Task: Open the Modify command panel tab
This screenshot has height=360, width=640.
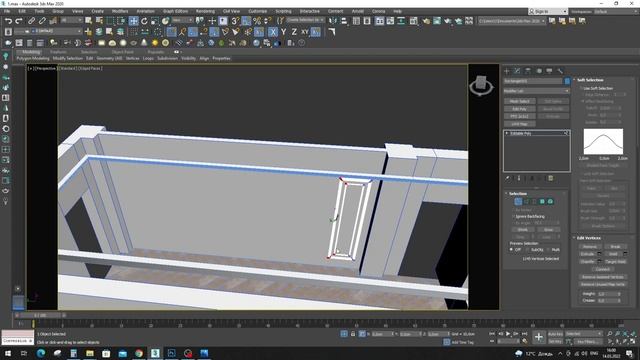Action: (x=517, y=71)
